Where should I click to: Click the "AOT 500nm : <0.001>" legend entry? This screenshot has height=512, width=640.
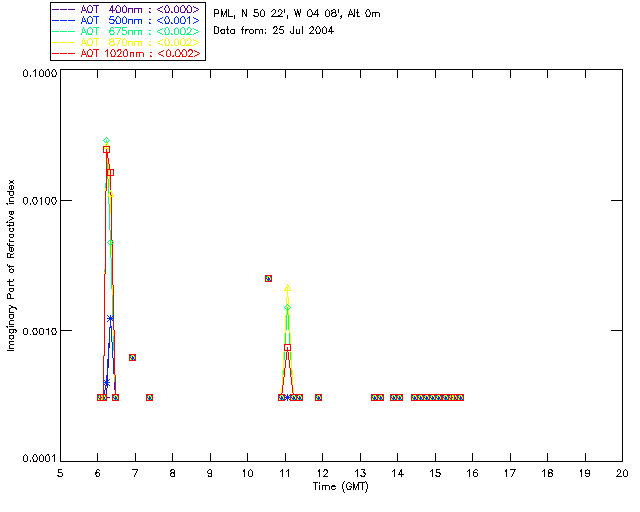(x=128, y=20)
